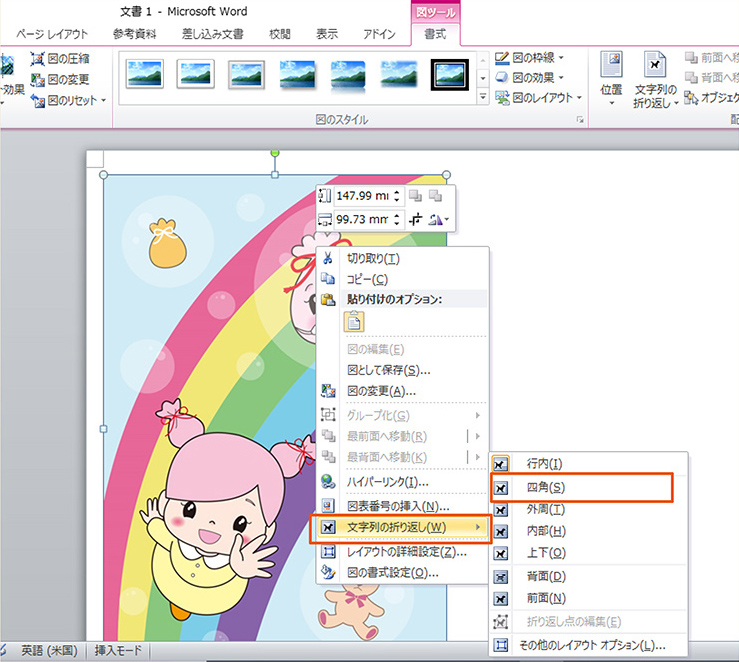Apply second picture style thumbnail
The image size is (739, 662).
pyautogui.click(x=196, y=74)
